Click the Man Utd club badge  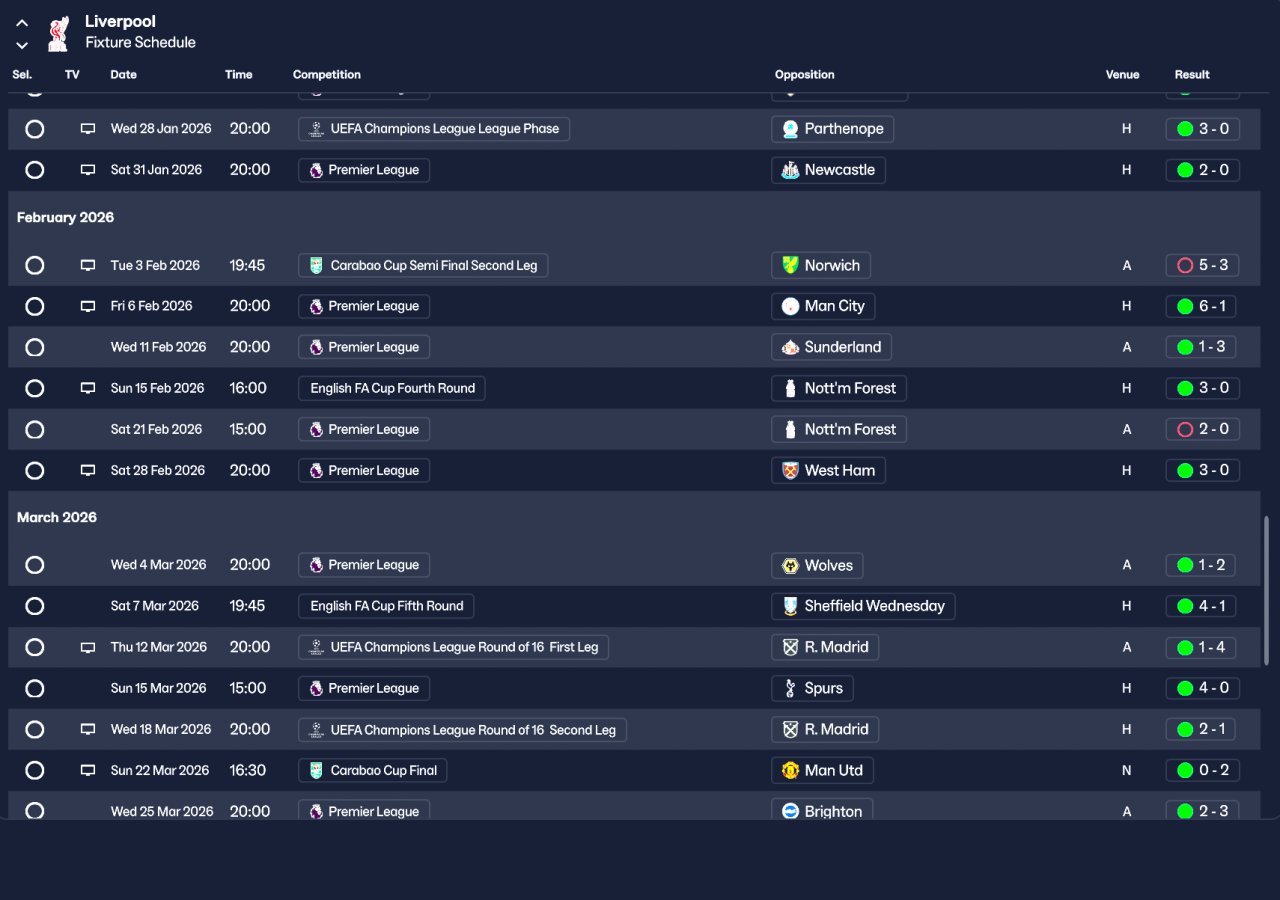pos(790,770)
